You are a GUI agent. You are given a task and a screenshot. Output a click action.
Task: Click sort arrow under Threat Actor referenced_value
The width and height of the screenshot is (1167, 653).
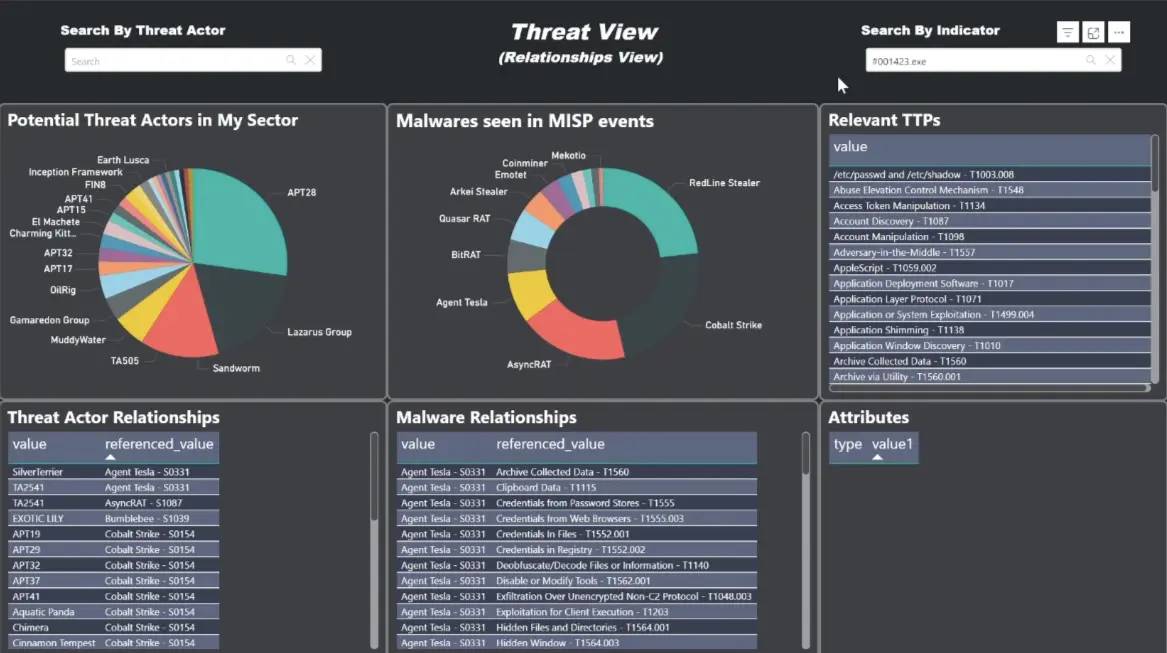tap(110, 457)
